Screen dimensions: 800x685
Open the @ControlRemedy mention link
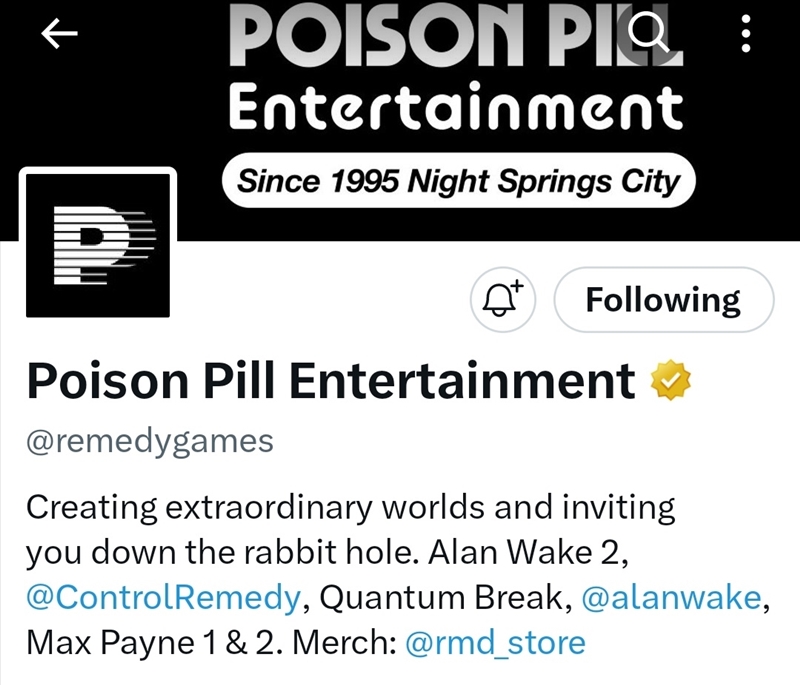(164, 597)
